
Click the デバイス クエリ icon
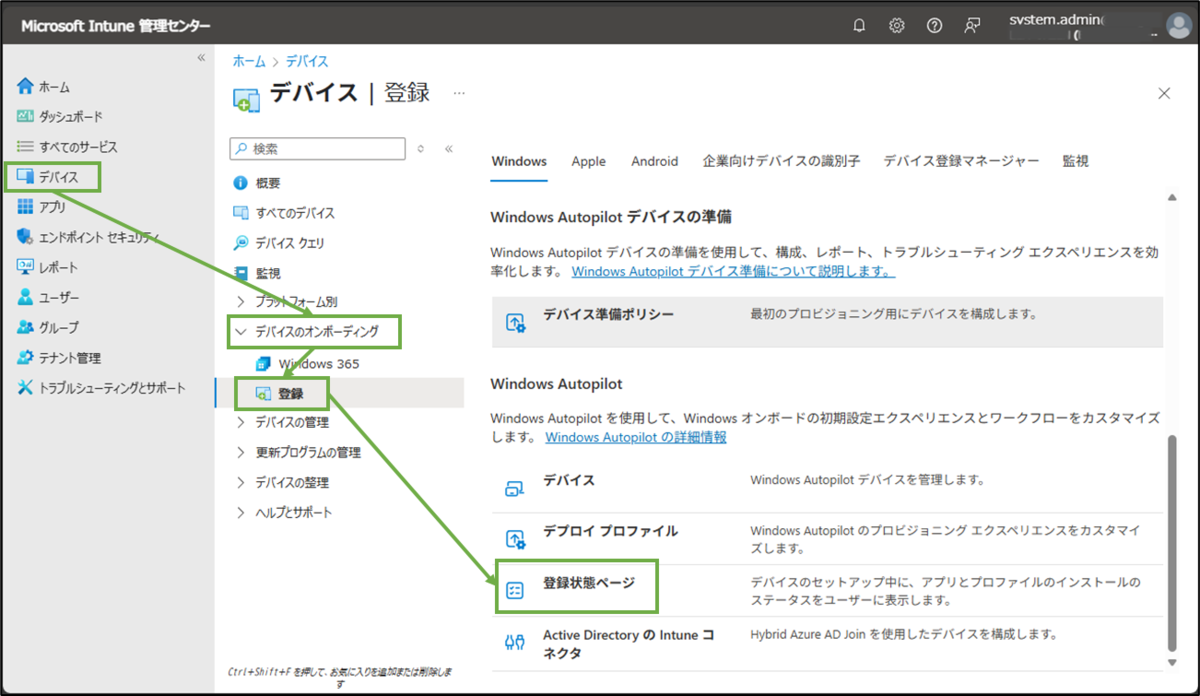pos(240,243)
